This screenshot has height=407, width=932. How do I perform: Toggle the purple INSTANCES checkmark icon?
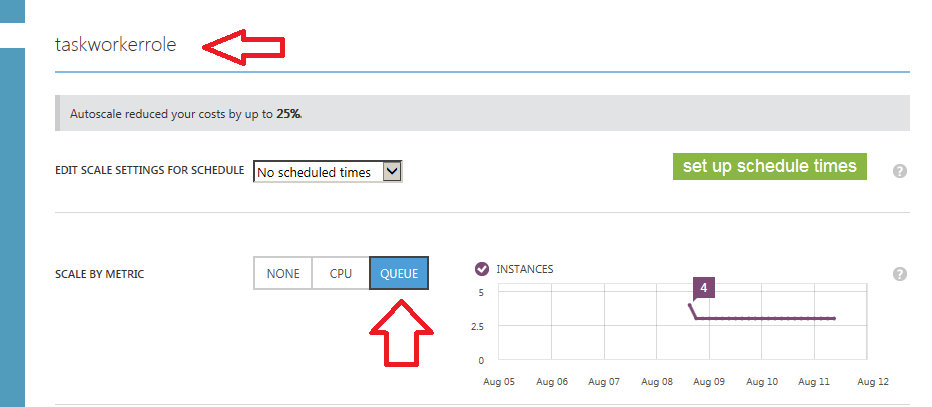[481, 269]
